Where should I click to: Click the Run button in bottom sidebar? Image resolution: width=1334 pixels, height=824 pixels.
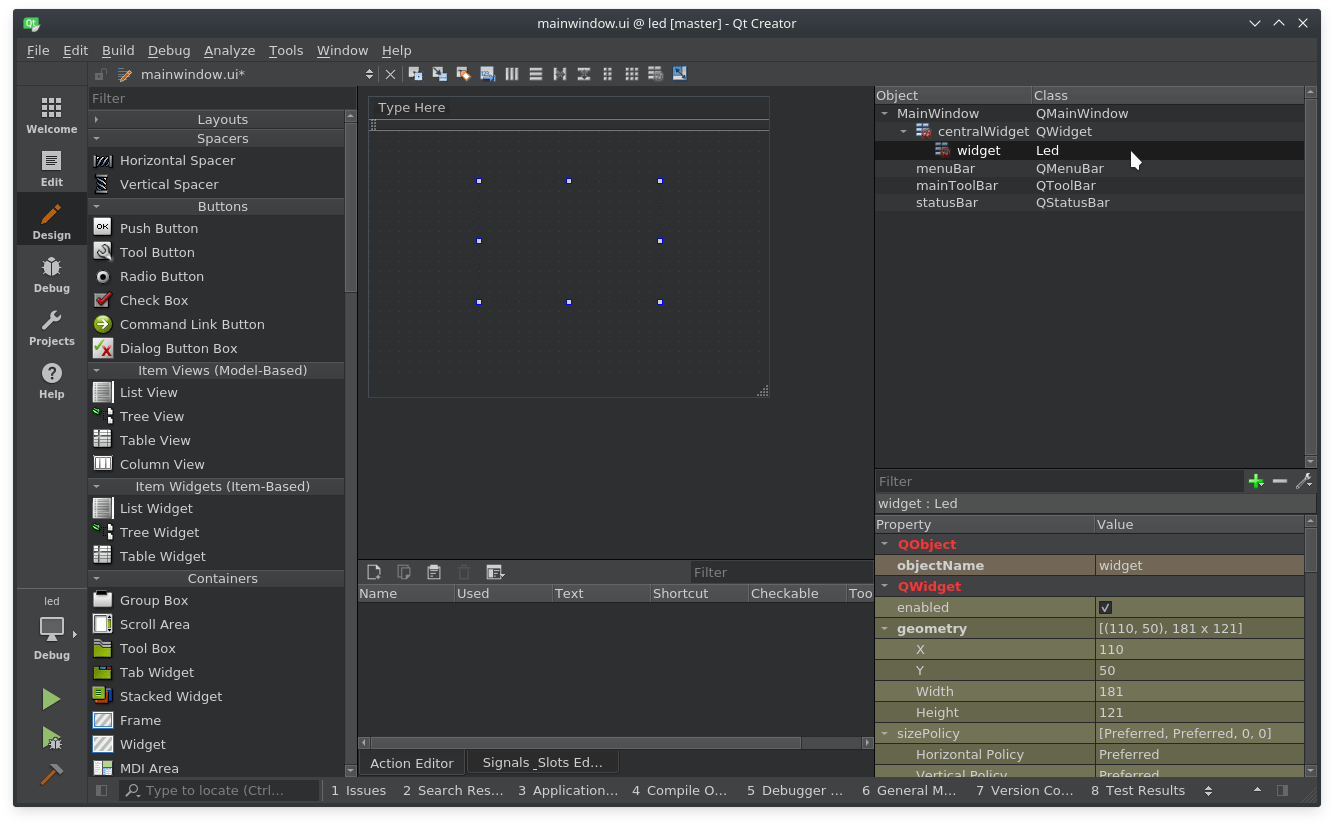[51, 698]
